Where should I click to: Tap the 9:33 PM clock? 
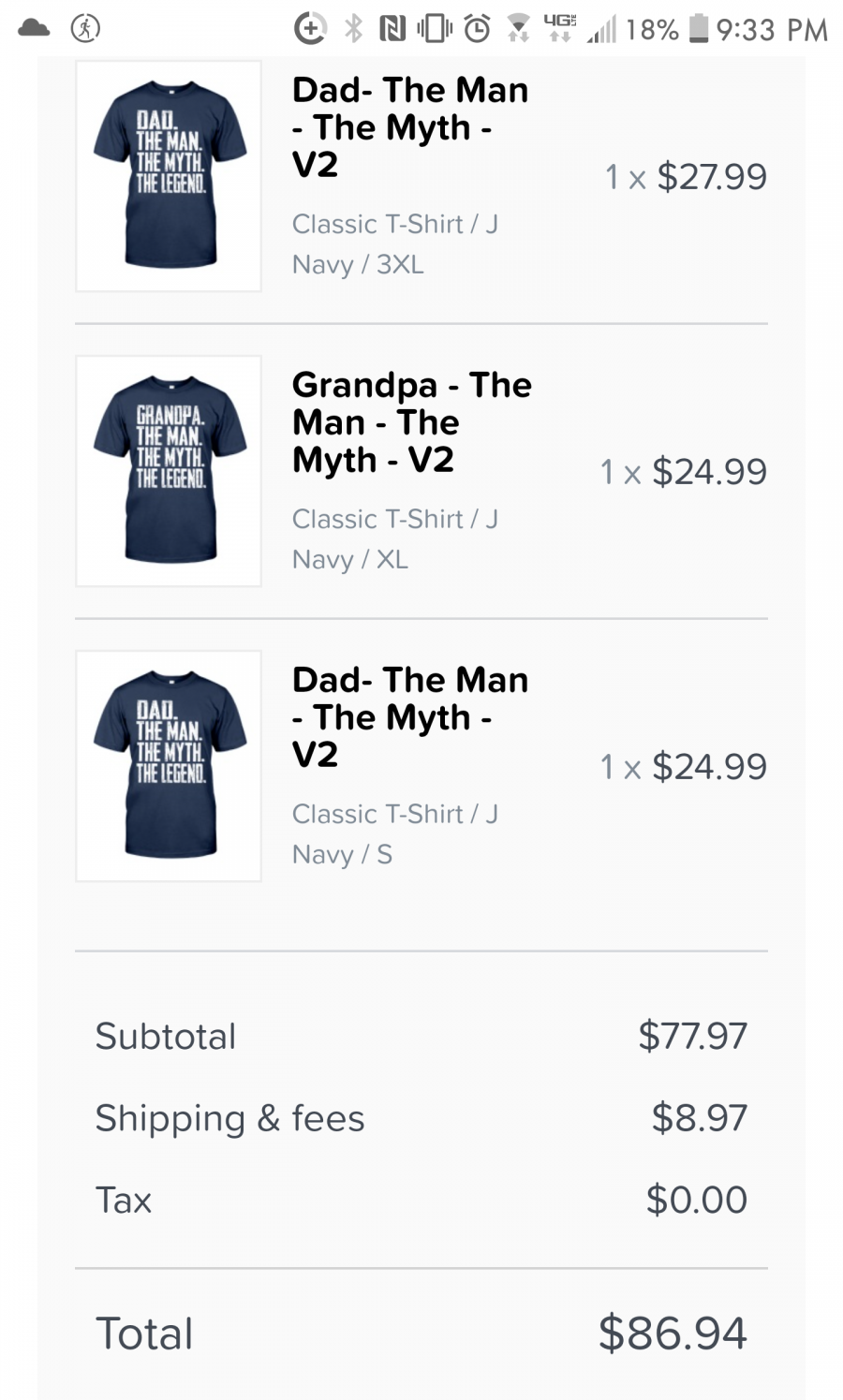tap(772, 30)
